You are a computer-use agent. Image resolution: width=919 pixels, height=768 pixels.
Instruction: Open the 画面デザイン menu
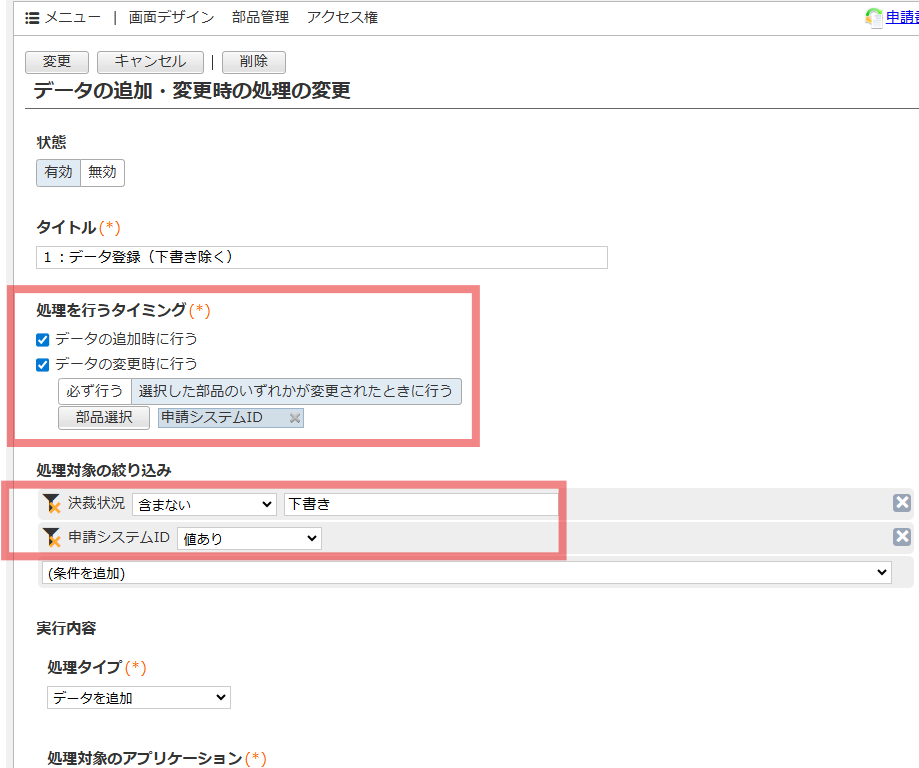click(171, 18)
